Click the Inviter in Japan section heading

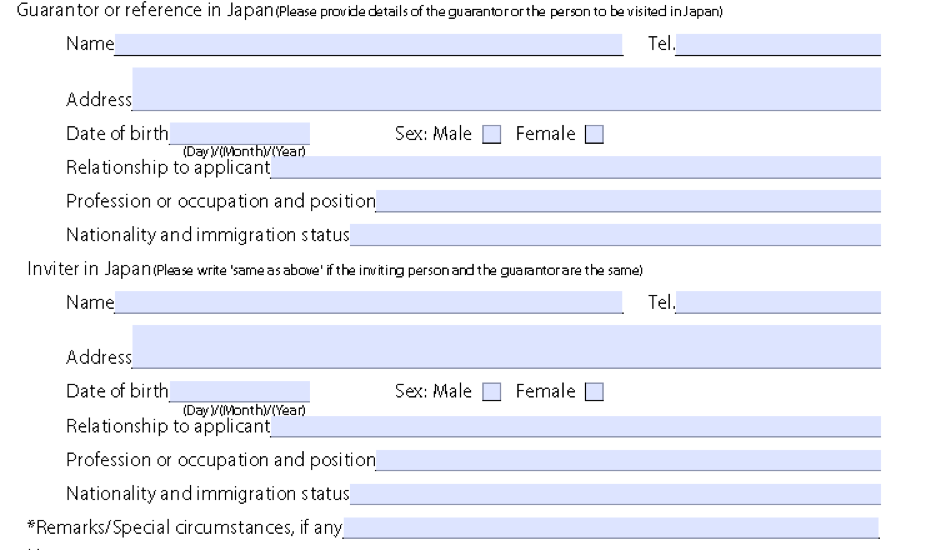pyautogui.click(x=89, y=269)
